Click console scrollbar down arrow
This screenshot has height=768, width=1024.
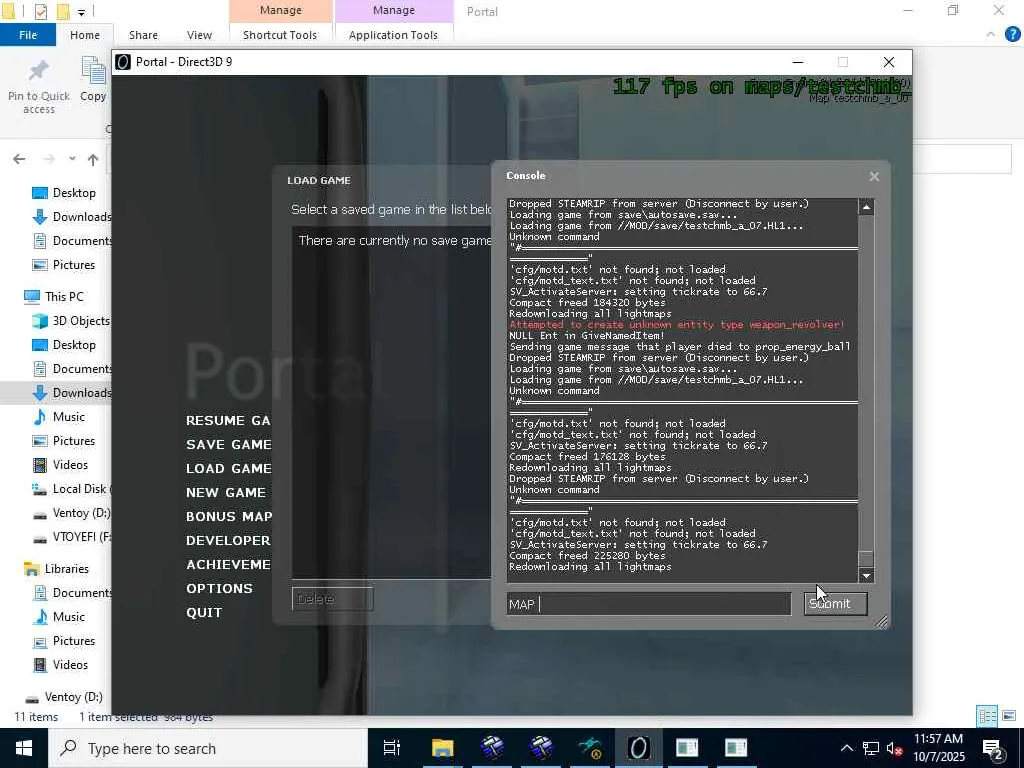(866, 575)
